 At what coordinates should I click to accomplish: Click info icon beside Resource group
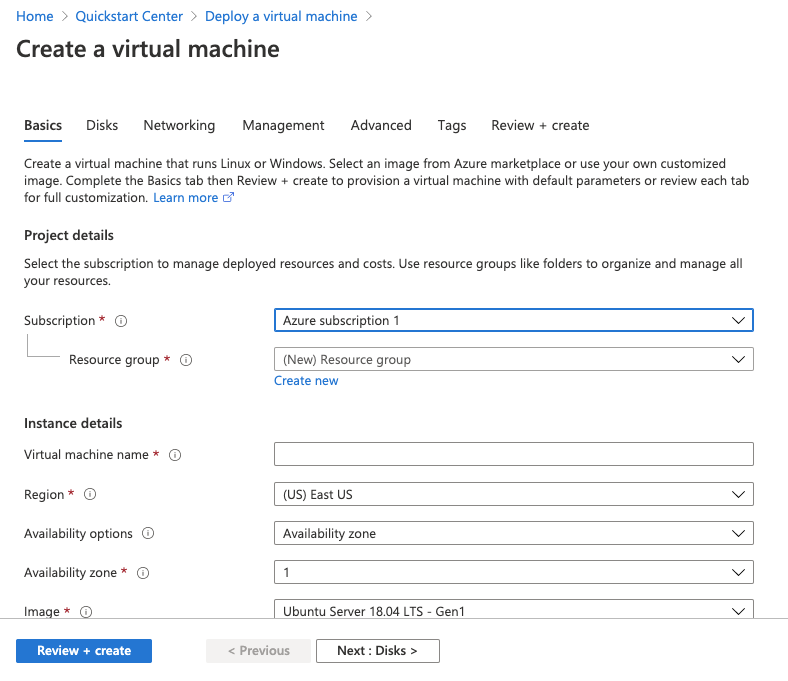pyautogui.click(x=185, y=360)
